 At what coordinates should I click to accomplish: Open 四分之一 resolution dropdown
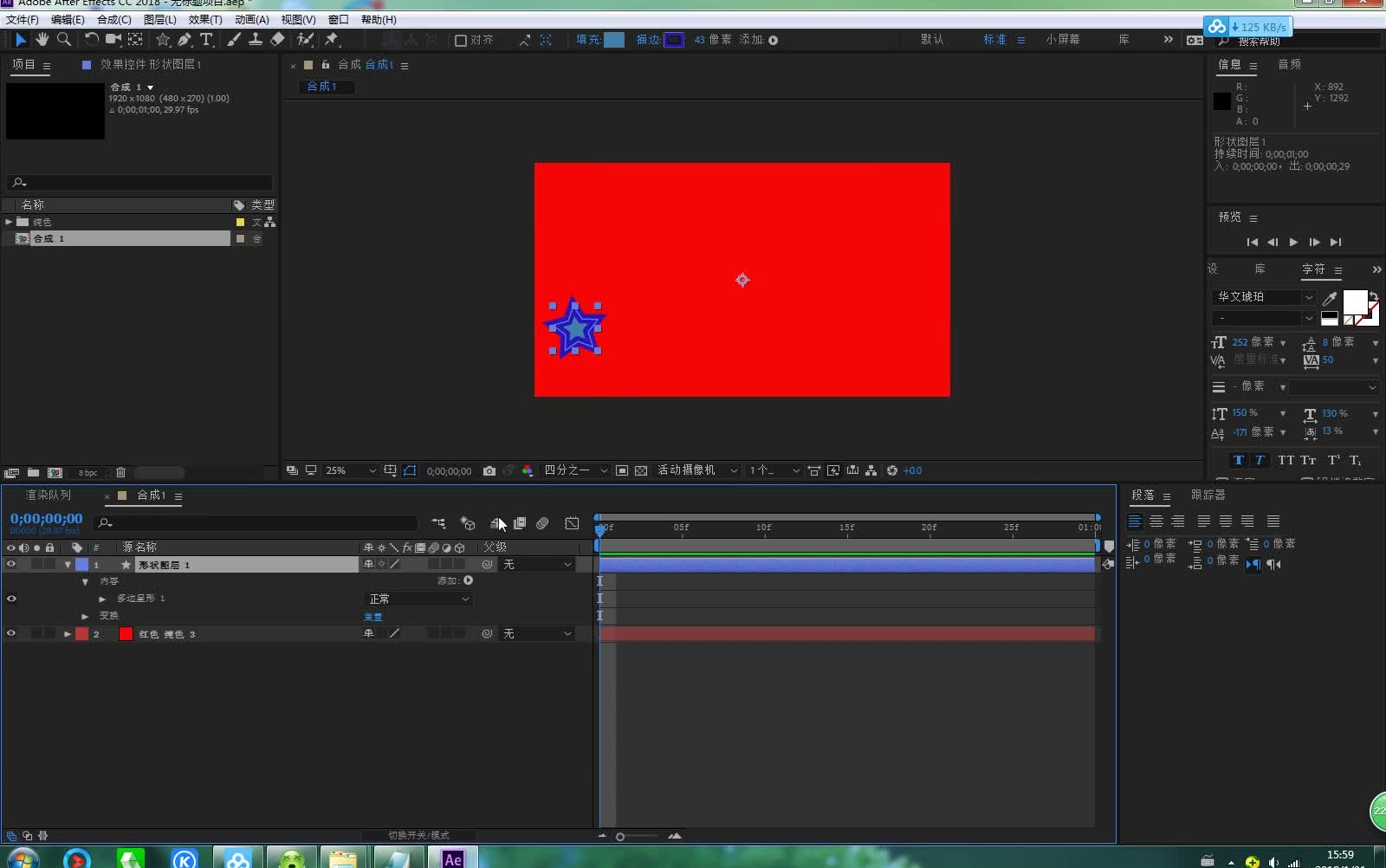575,470
